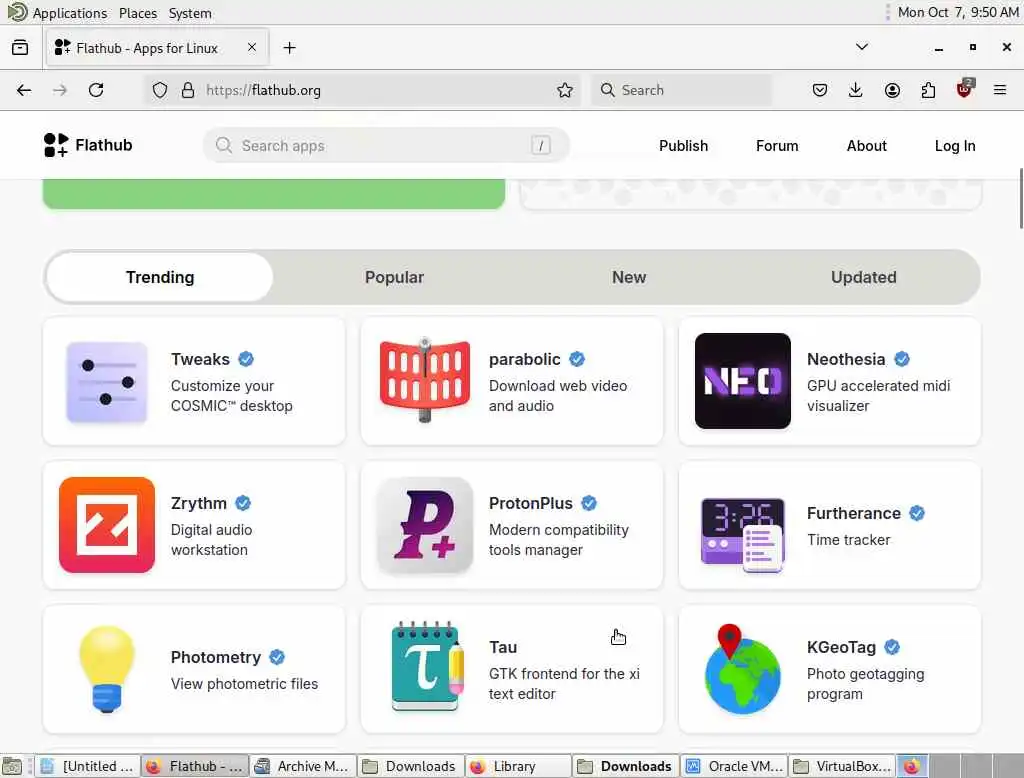Open a new tab with plus button
Viewport: 1024px width, 778px height.
pyautogui.click(x=289, y=48)
